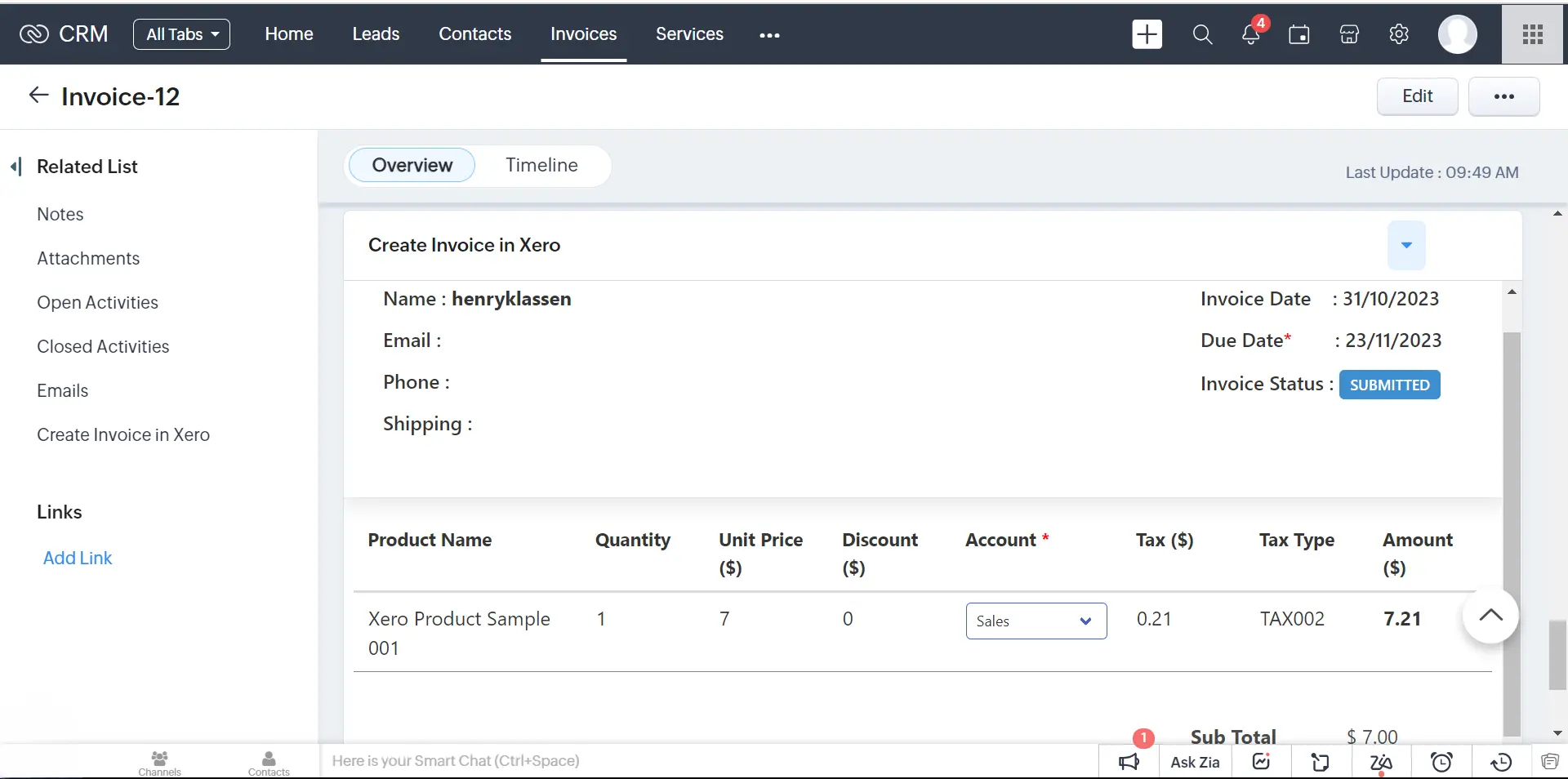Expand the All Tabs dropdown
This screenshot has width=1568, height=779.
181,34
